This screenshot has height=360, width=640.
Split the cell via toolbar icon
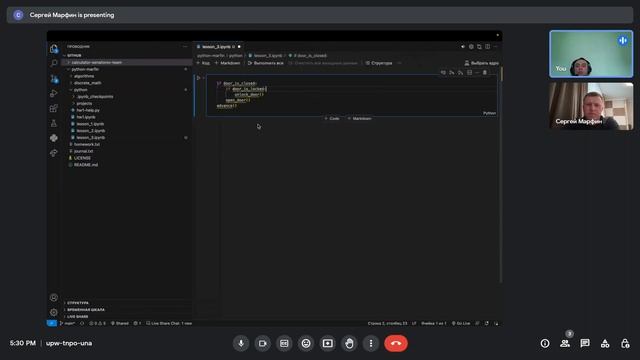469,73
